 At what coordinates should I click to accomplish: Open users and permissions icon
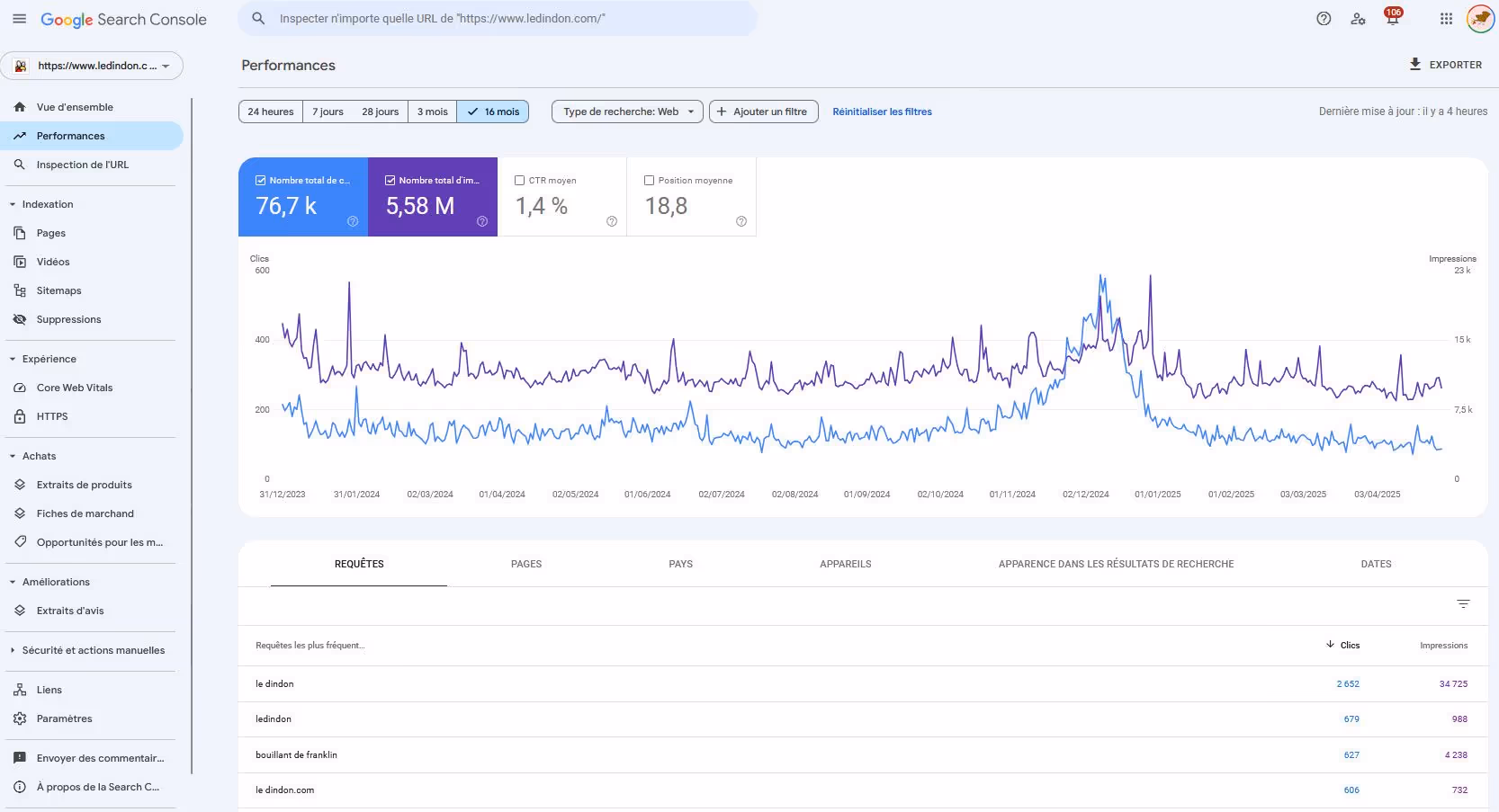1358,19
